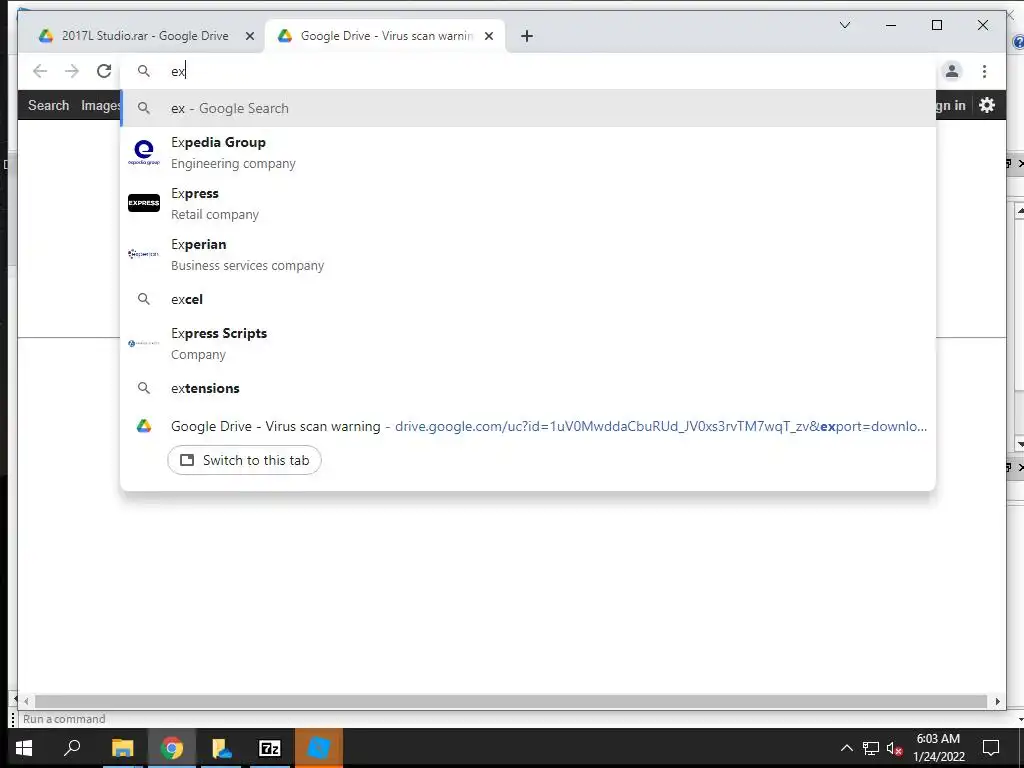Select the Expedia Group suggestion
The width and height of the screenshot is (1024, 768).
528,153
